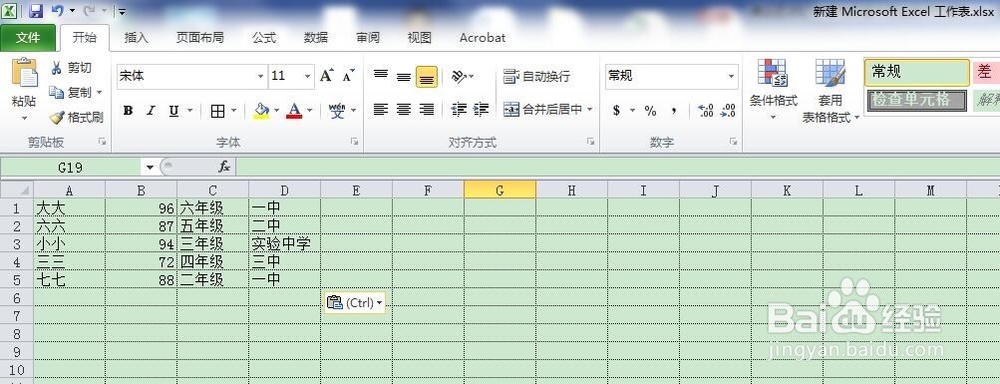Image resolution: width=1000 pixels, height=384 pixels.
Task: Apply the 检查单元格 cell style
Action: (917, 100)
